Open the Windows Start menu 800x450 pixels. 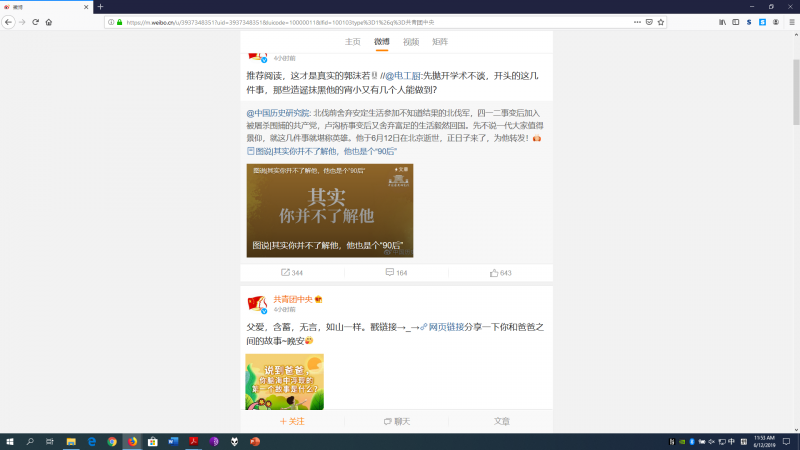pos(10,442)
